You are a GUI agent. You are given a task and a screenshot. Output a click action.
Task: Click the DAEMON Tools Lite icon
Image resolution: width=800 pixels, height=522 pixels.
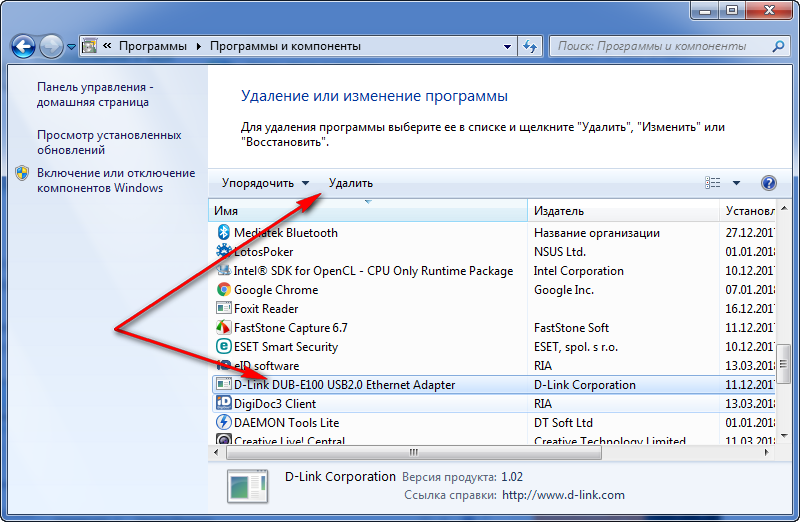(223, 422)
